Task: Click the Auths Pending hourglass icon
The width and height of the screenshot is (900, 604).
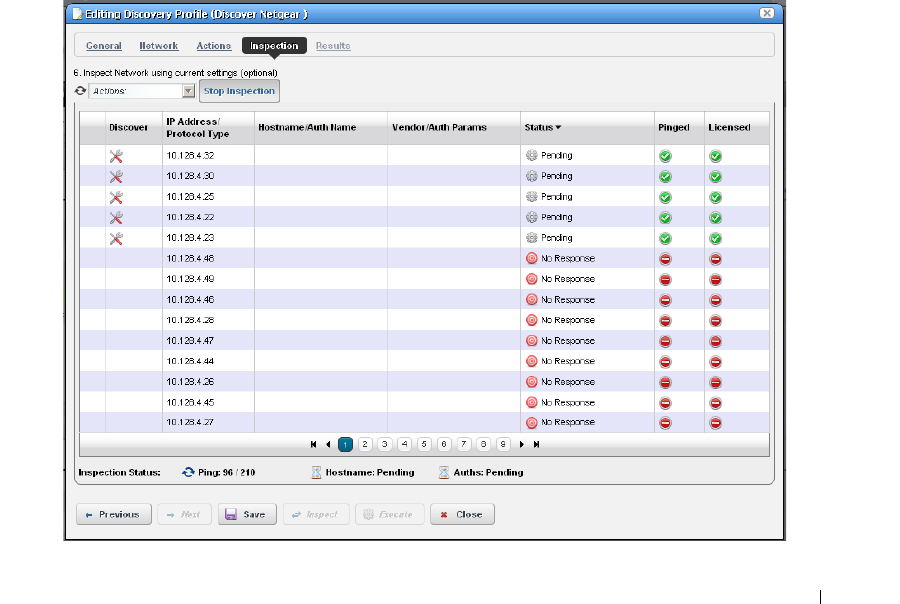Action: [x=444, y=473]
